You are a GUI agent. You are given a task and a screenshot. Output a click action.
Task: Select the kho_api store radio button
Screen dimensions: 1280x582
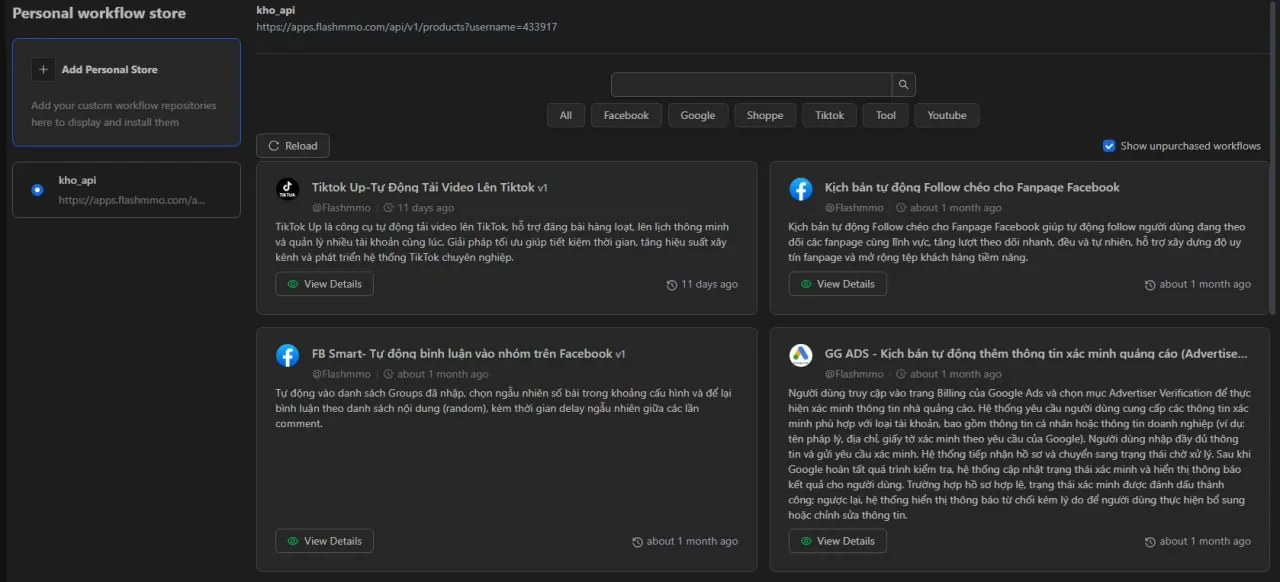(37, 190)
